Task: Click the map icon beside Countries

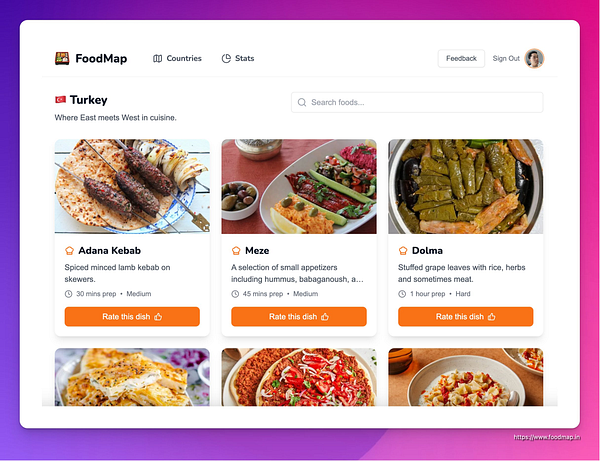Action: point(157,59)
